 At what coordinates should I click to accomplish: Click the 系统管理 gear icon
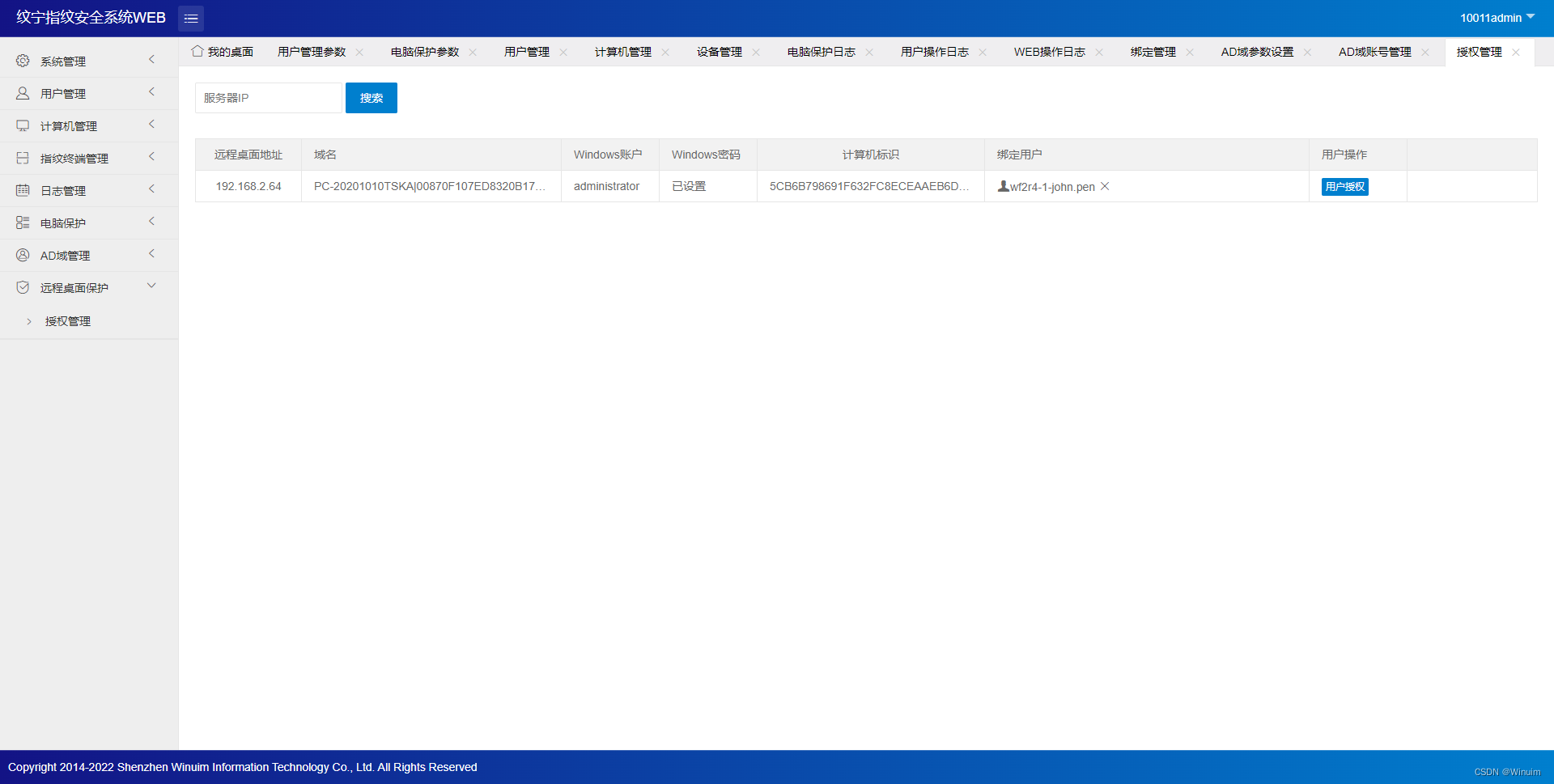coord(23,61)
